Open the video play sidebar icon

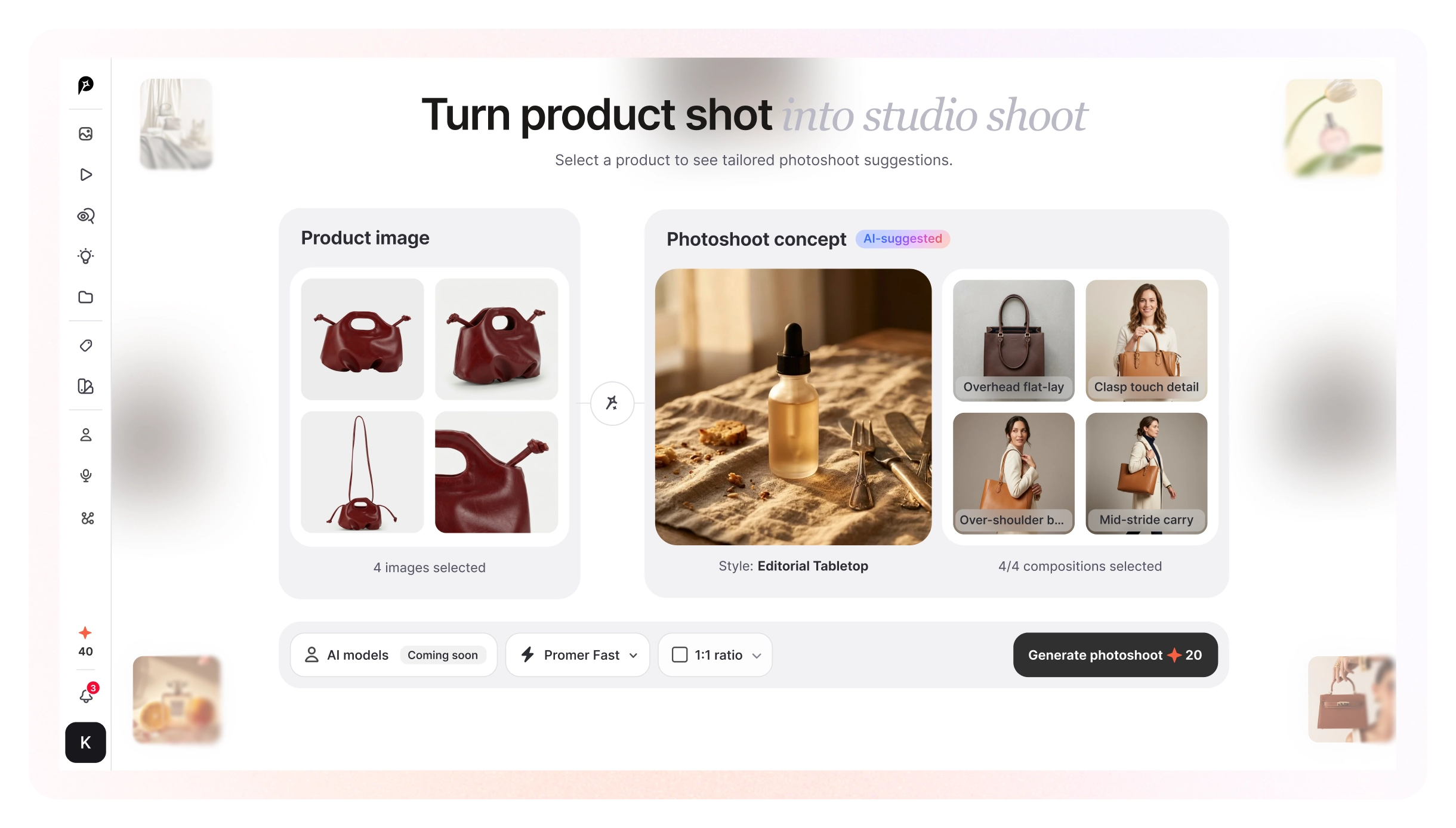pyautogui.click(x=85, y=175)
